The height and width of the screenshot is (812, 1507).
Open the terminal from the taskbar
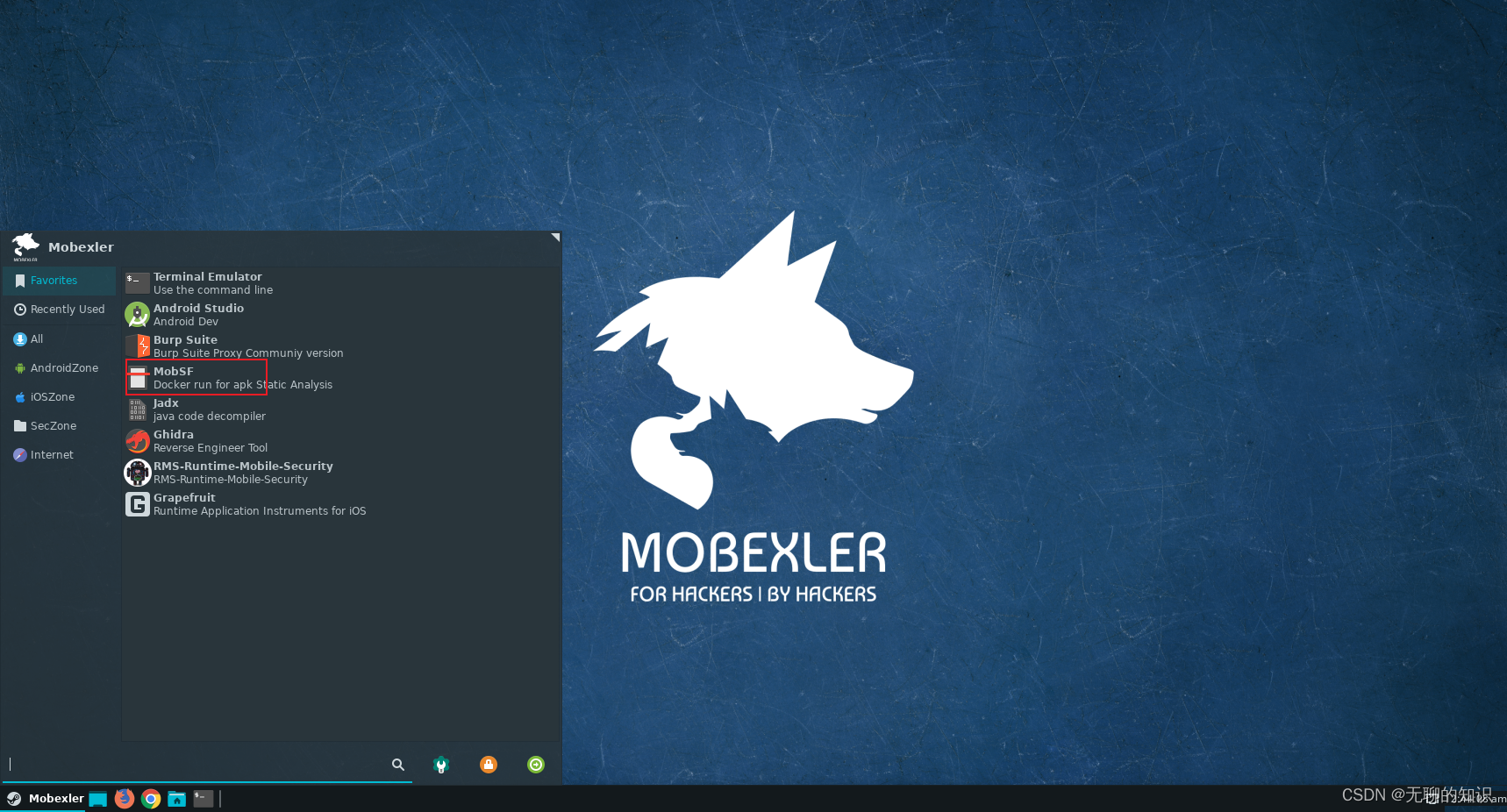click(x=204, y=799)
